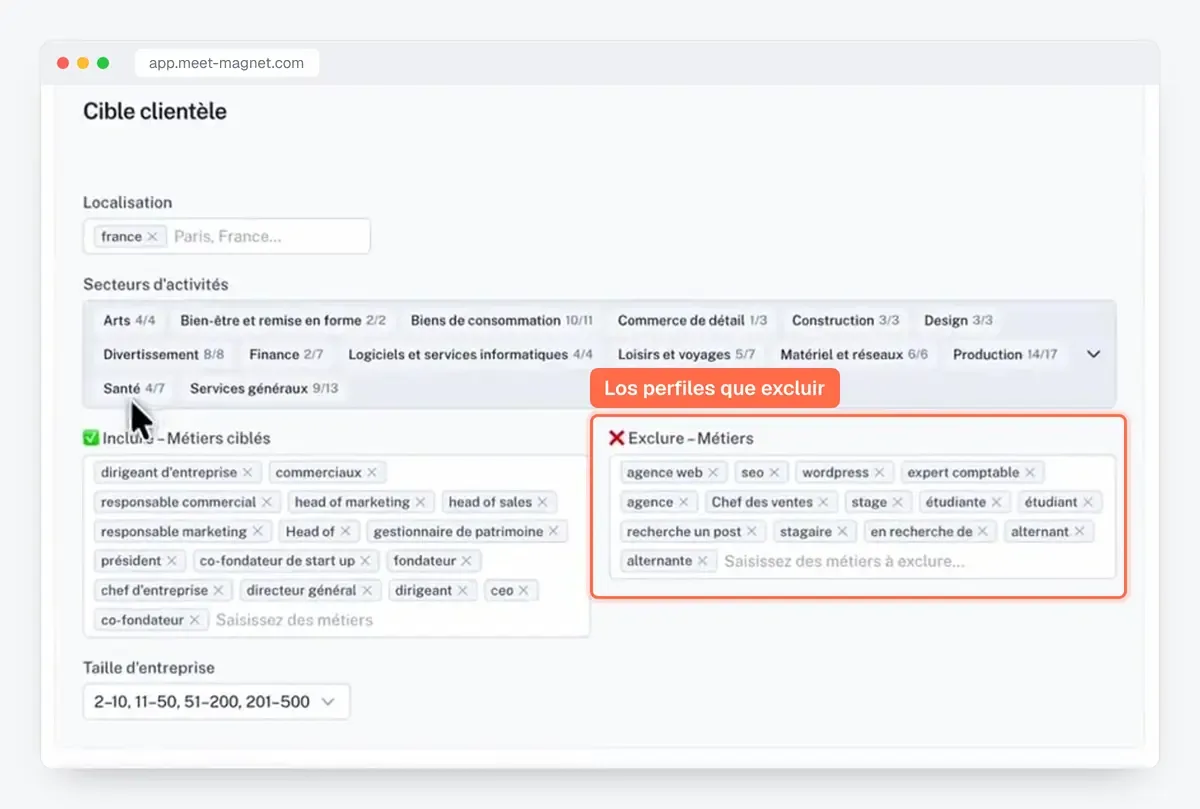
Task: Toggle the Arts 4/4 sector
Action: click(x=130, y=321)
